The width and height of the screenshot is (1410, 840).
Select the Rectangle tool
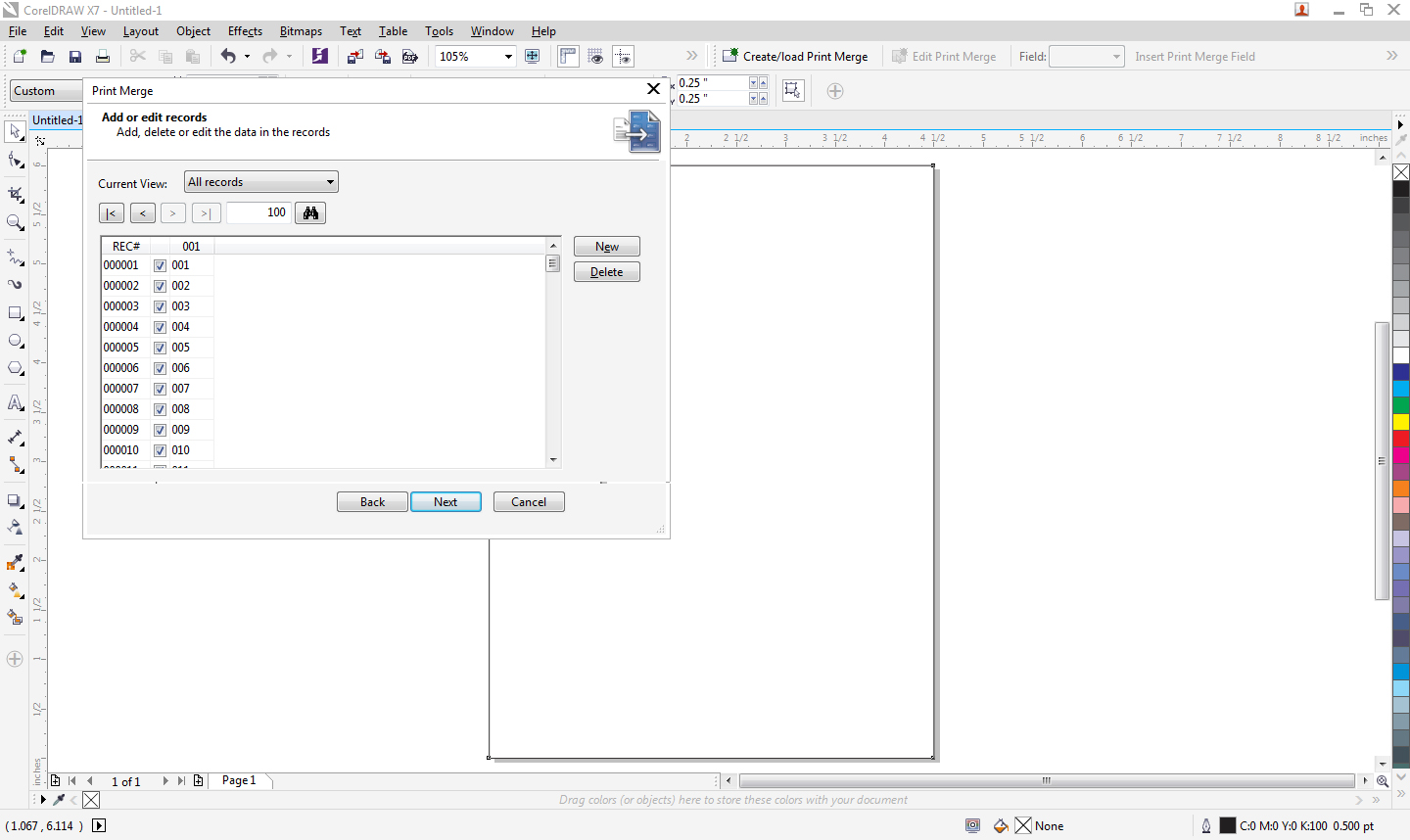click(14, 312)
